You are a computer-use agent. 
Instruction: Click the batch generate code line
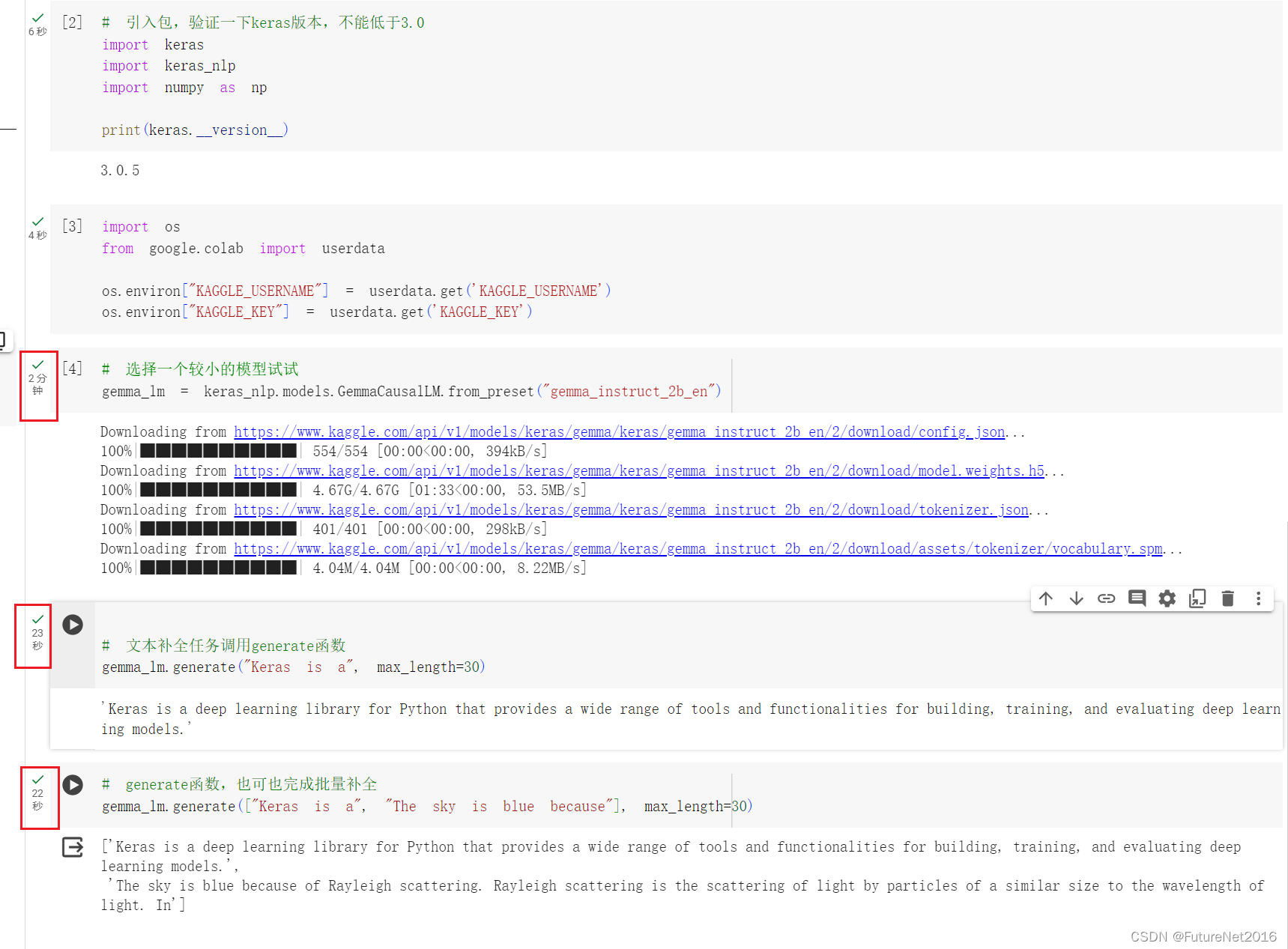tap(427, 806)
